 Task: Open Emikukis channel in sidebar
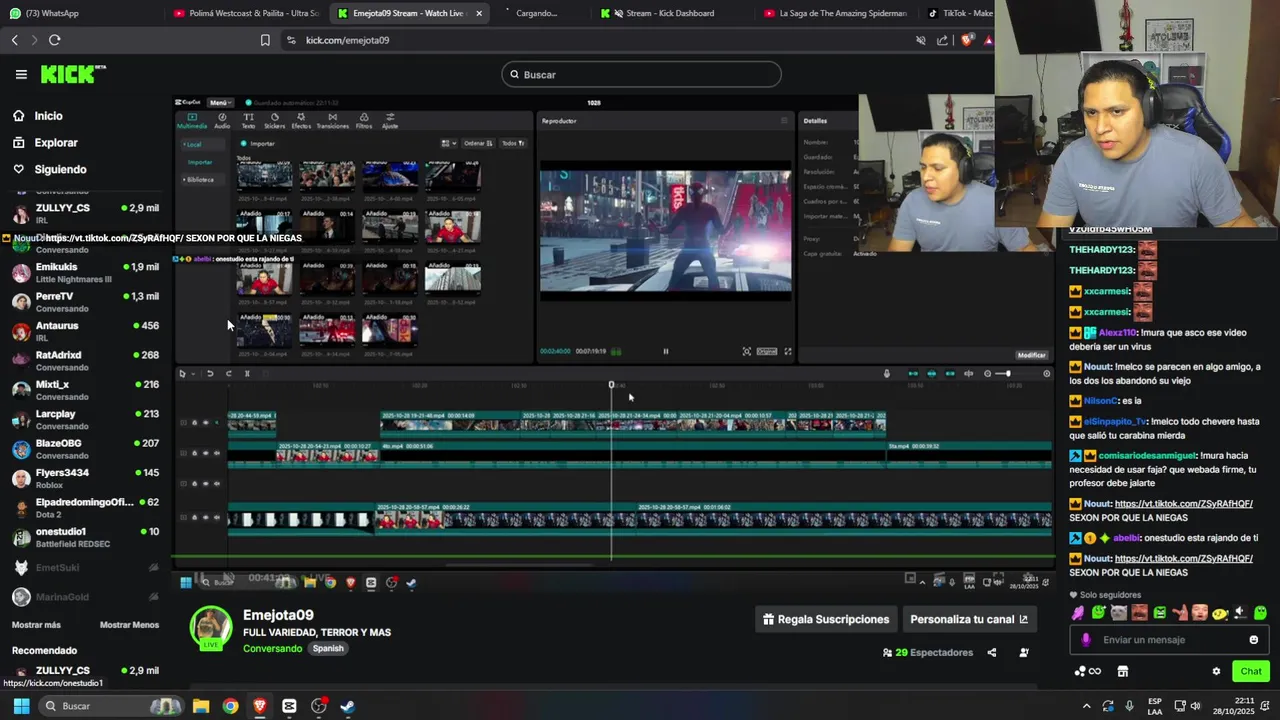(85, 273)
